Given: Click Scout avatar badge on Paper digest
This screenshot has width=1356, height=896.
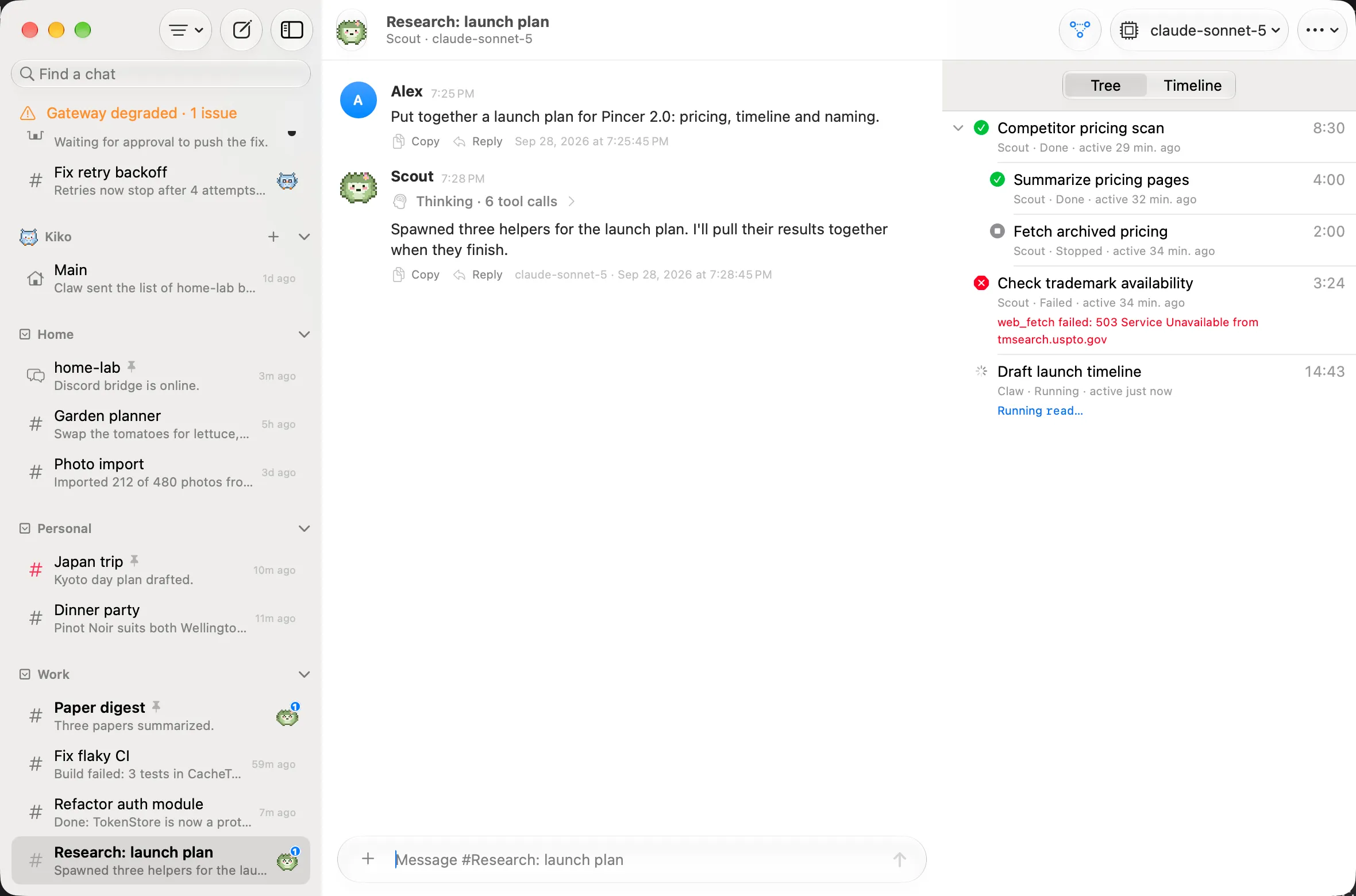Looking at the screenshot, I should coord(287,716).
